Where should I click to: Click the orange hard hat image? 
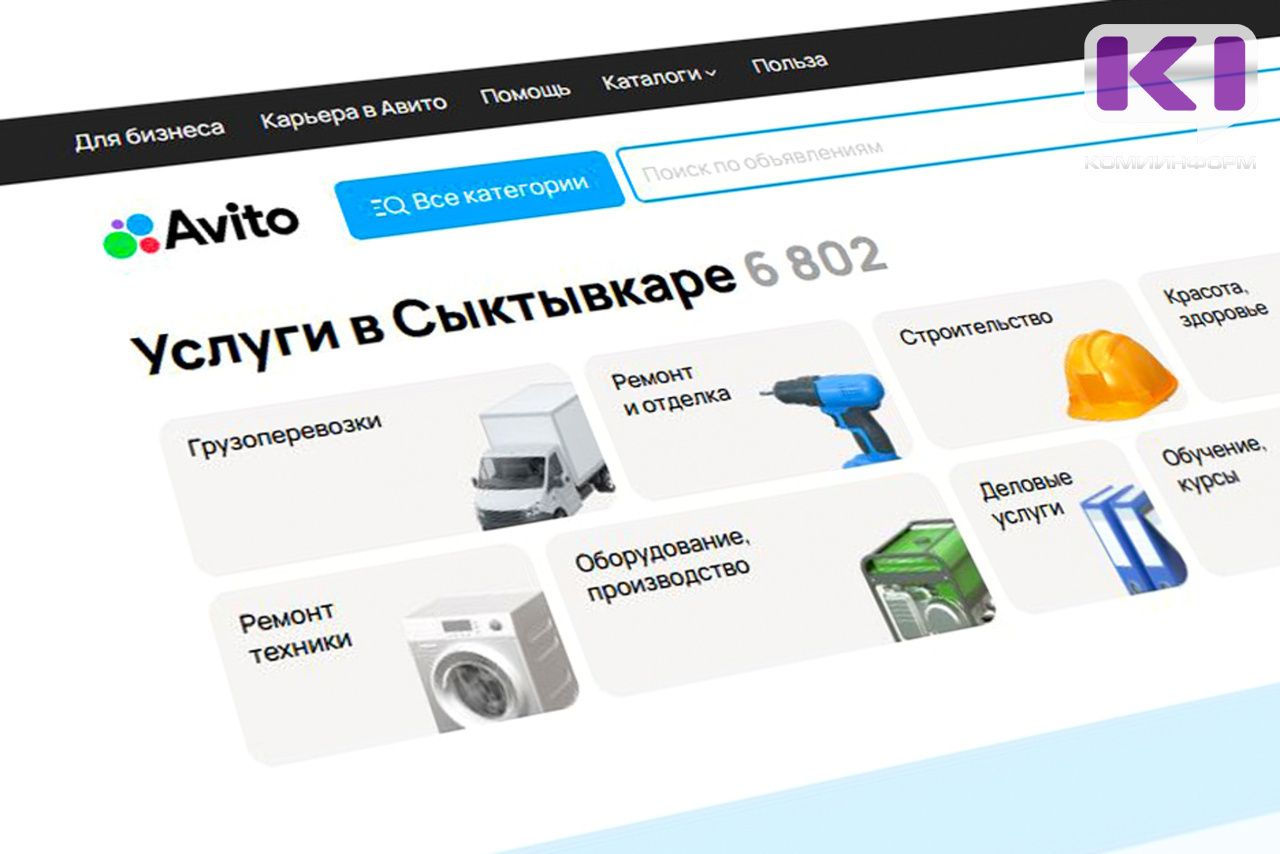click(x=1118, y=374)
